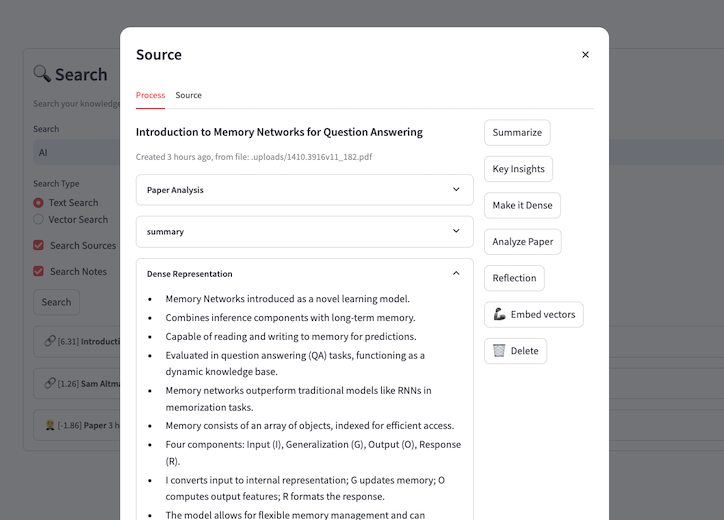Click the magnifying glass Search icon

tap(42, 74)
